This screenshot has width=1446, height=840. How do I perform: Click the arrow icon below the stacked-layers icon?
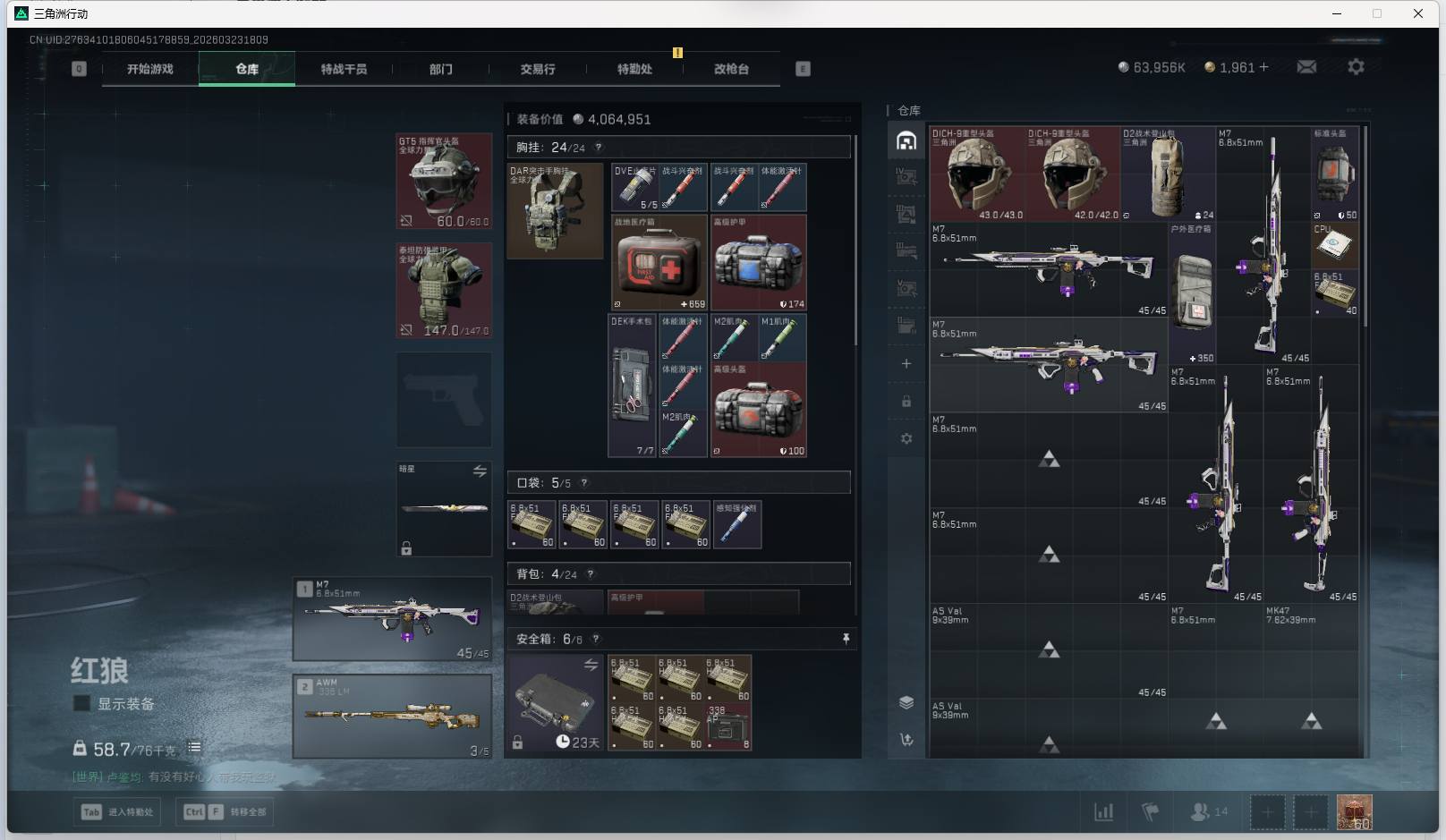point(906,739)
